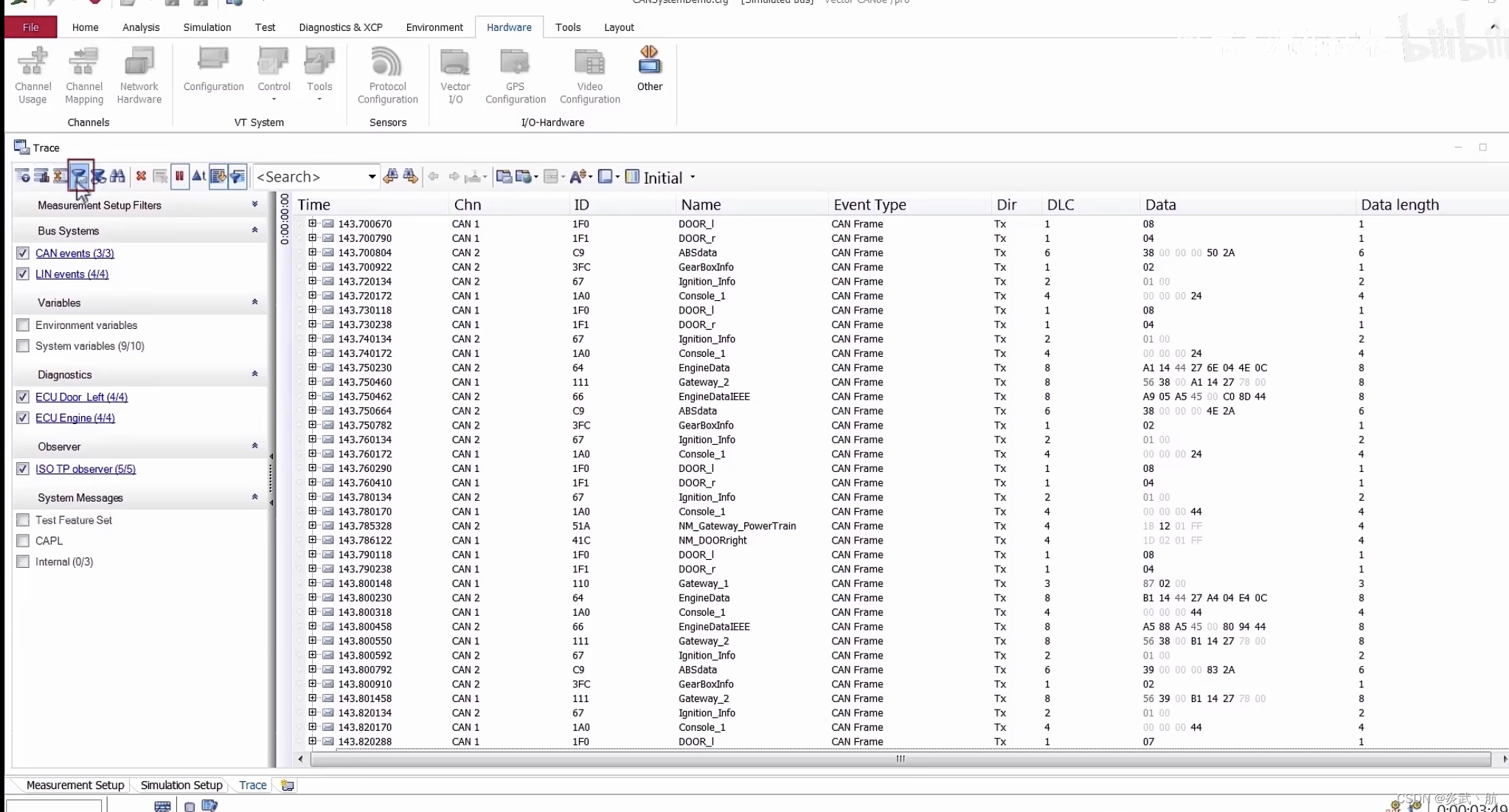Click the horizontal scrollbar of the trace list
The height and width of the screenshot is (812, 1509).
pyautogui.click(x=900, y=759)
